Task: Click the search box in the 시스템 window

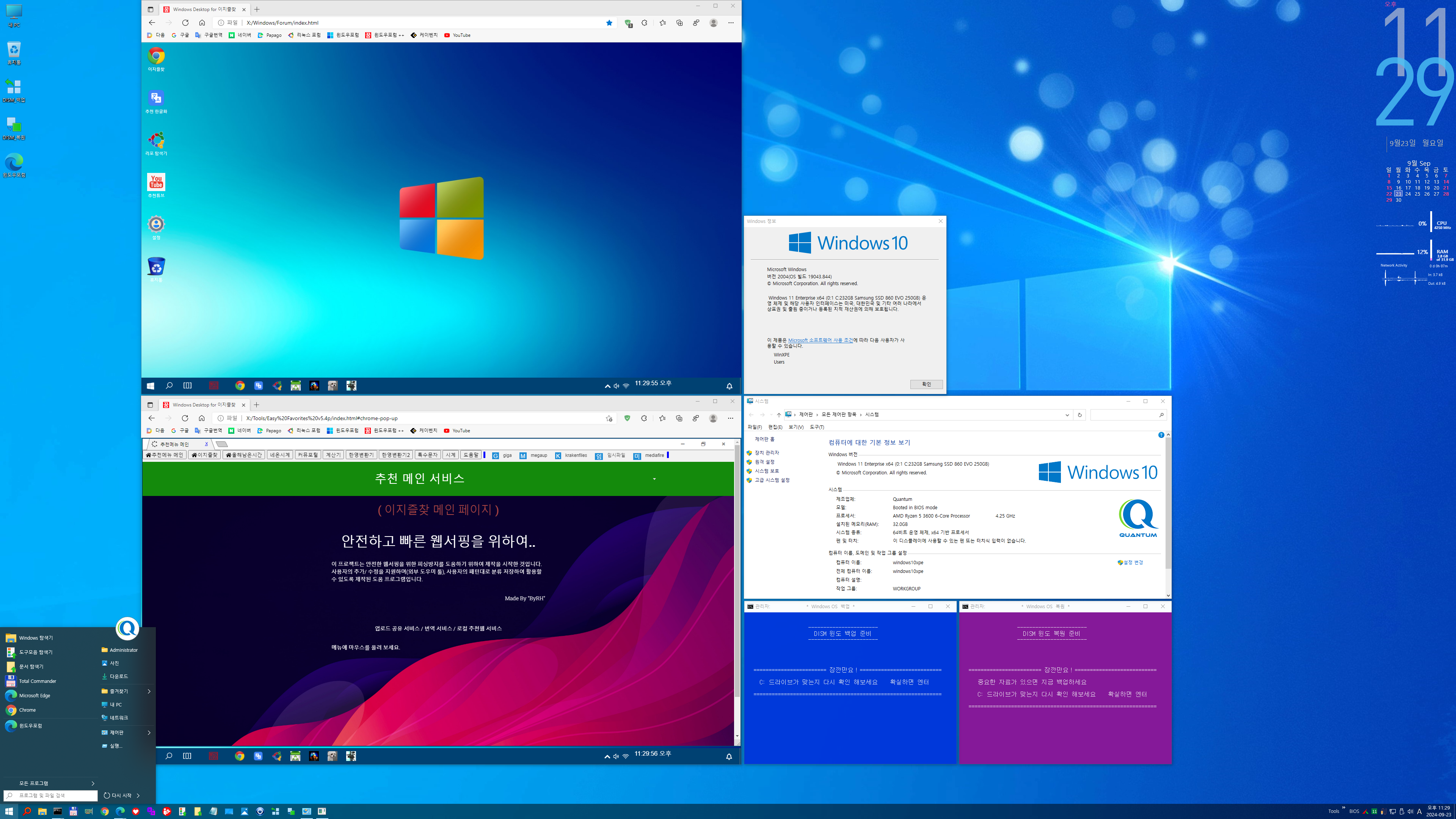Action: [1128, 415]
